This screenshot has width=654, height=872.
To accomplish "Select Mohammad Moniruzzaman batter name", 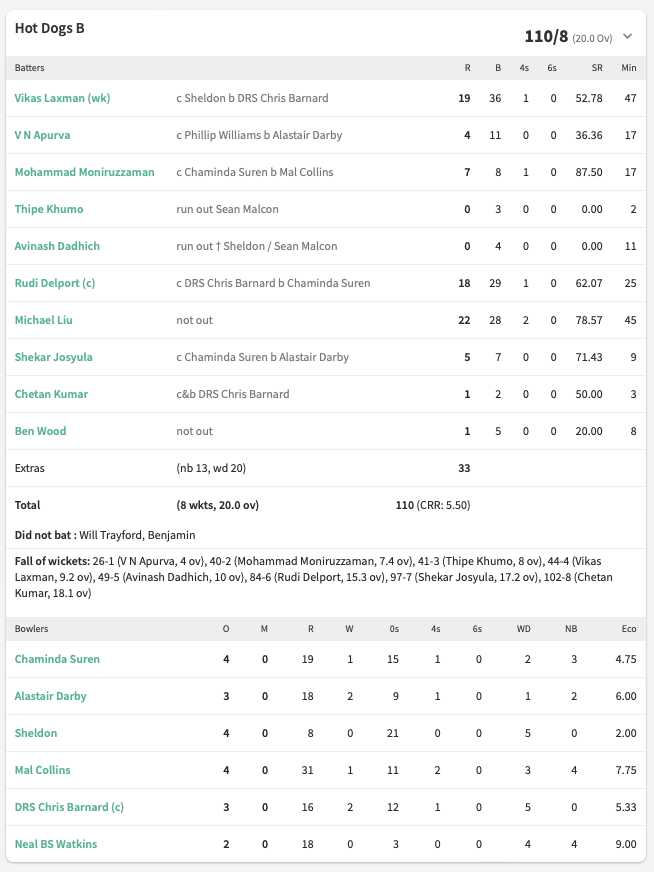I will pos(85,172).
